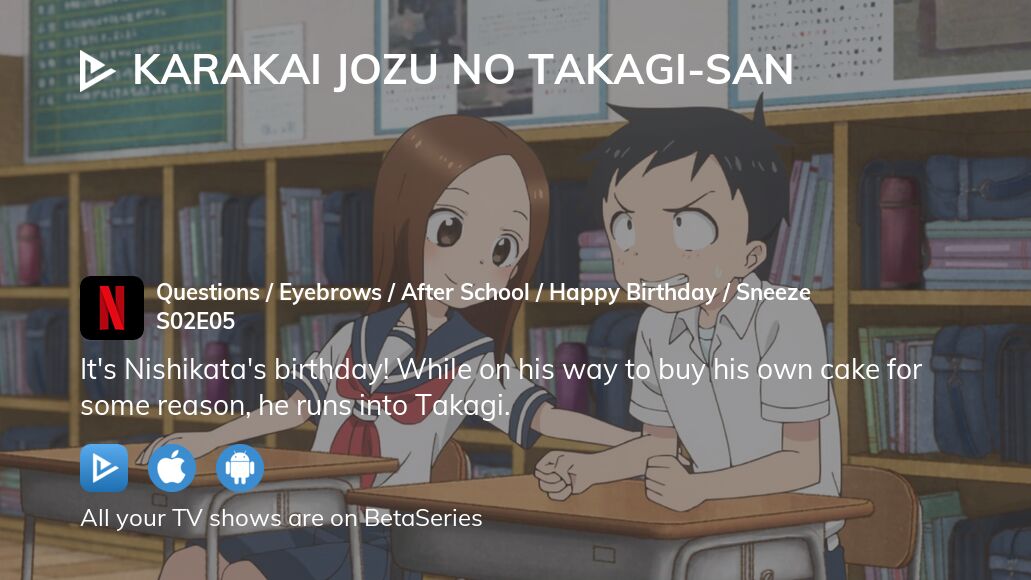Click the Karakai Jozu no Takagi-san title

[463, 70]
